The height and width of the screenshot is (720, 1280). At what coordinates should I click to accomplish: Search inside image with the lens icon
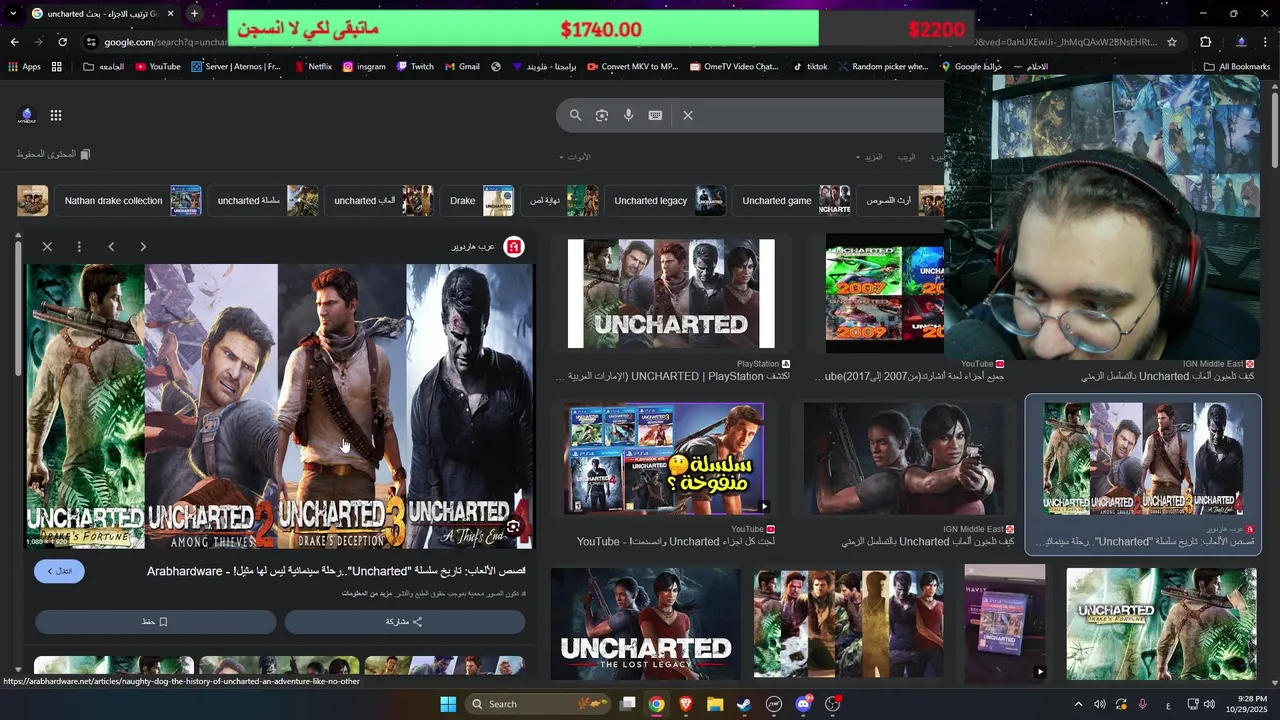tap(513, 526)
